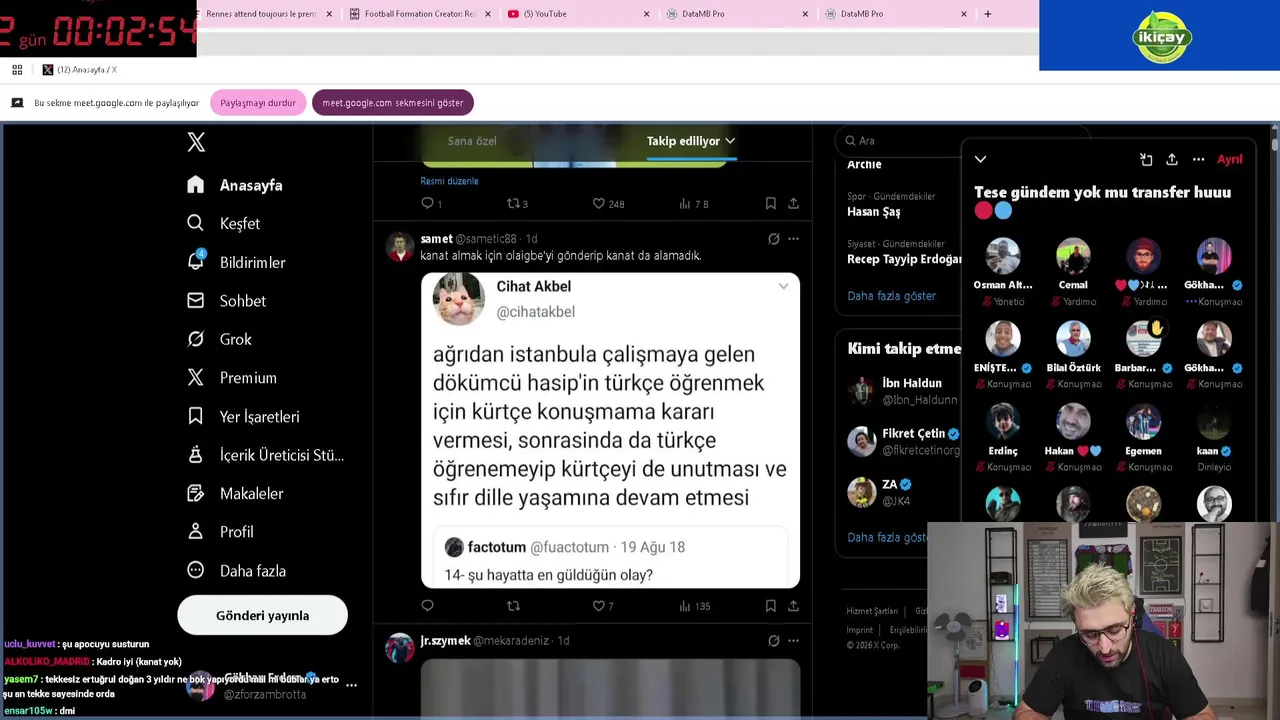Open Cihat Akbel screenshot image
1280x720 pixels.
click(x=610, y=430)
